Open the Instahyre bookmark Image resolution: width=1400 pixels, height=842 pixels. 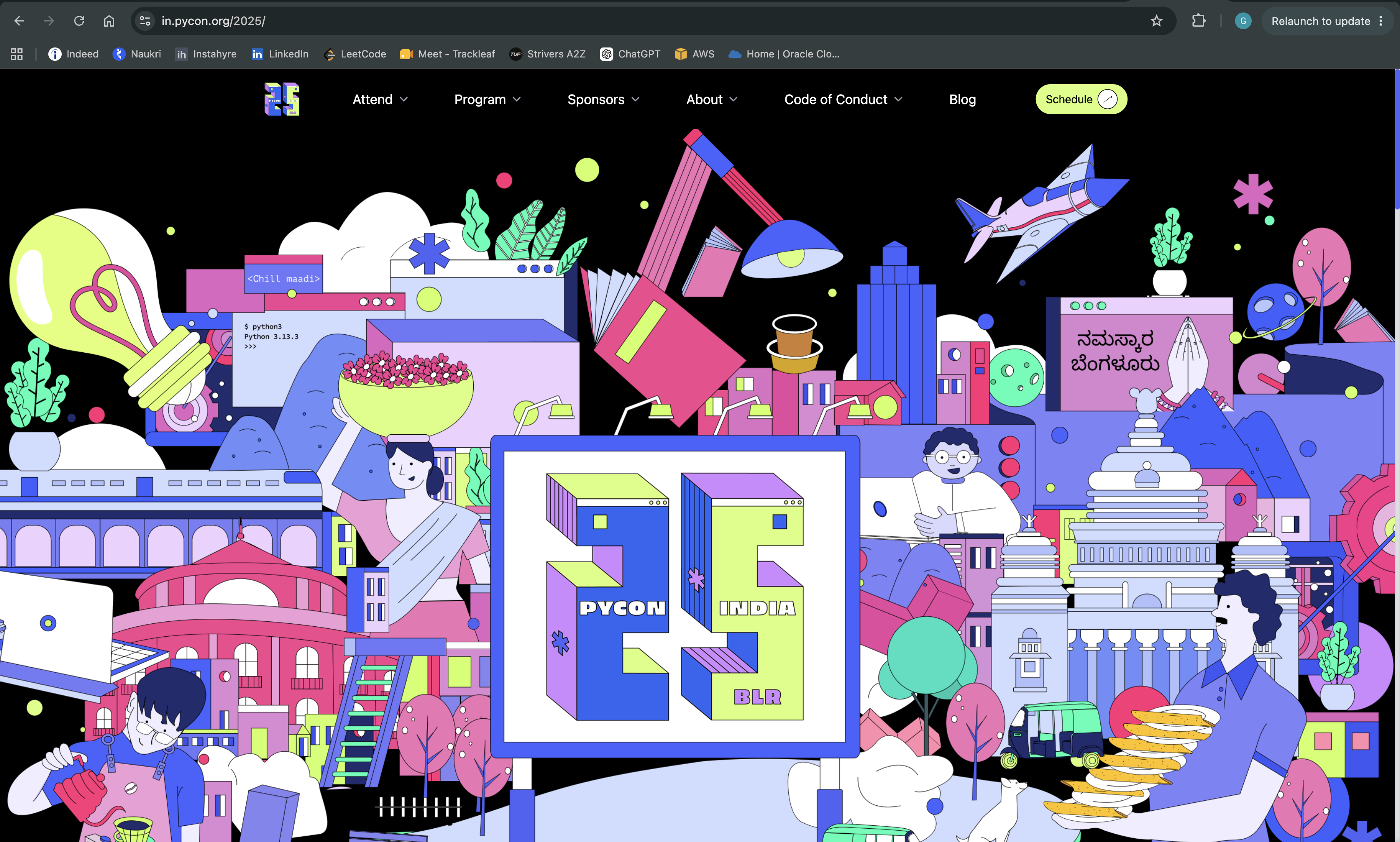pyautogui.click(x=206, y=54)
